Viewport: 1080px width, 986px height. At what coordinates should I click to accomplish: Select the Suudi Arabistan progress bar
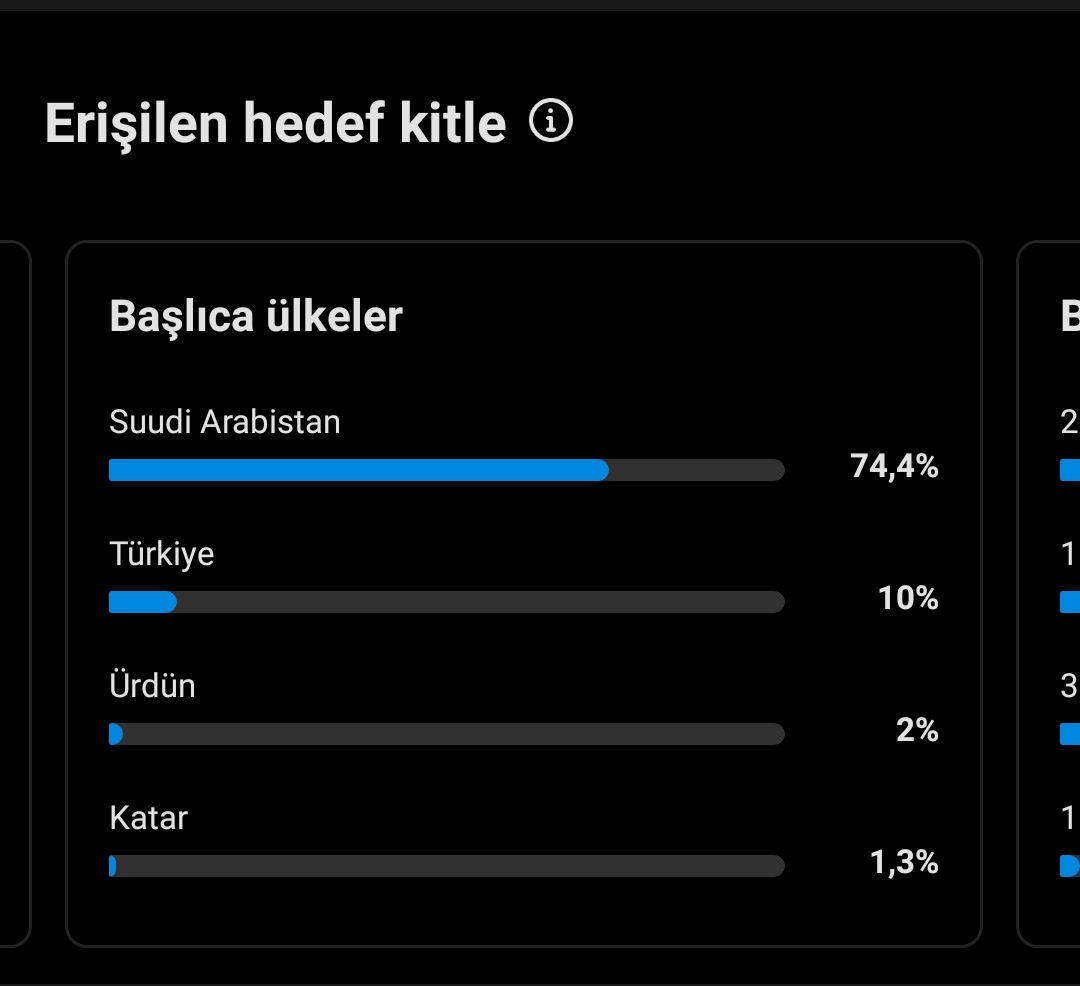pos(446,470)
